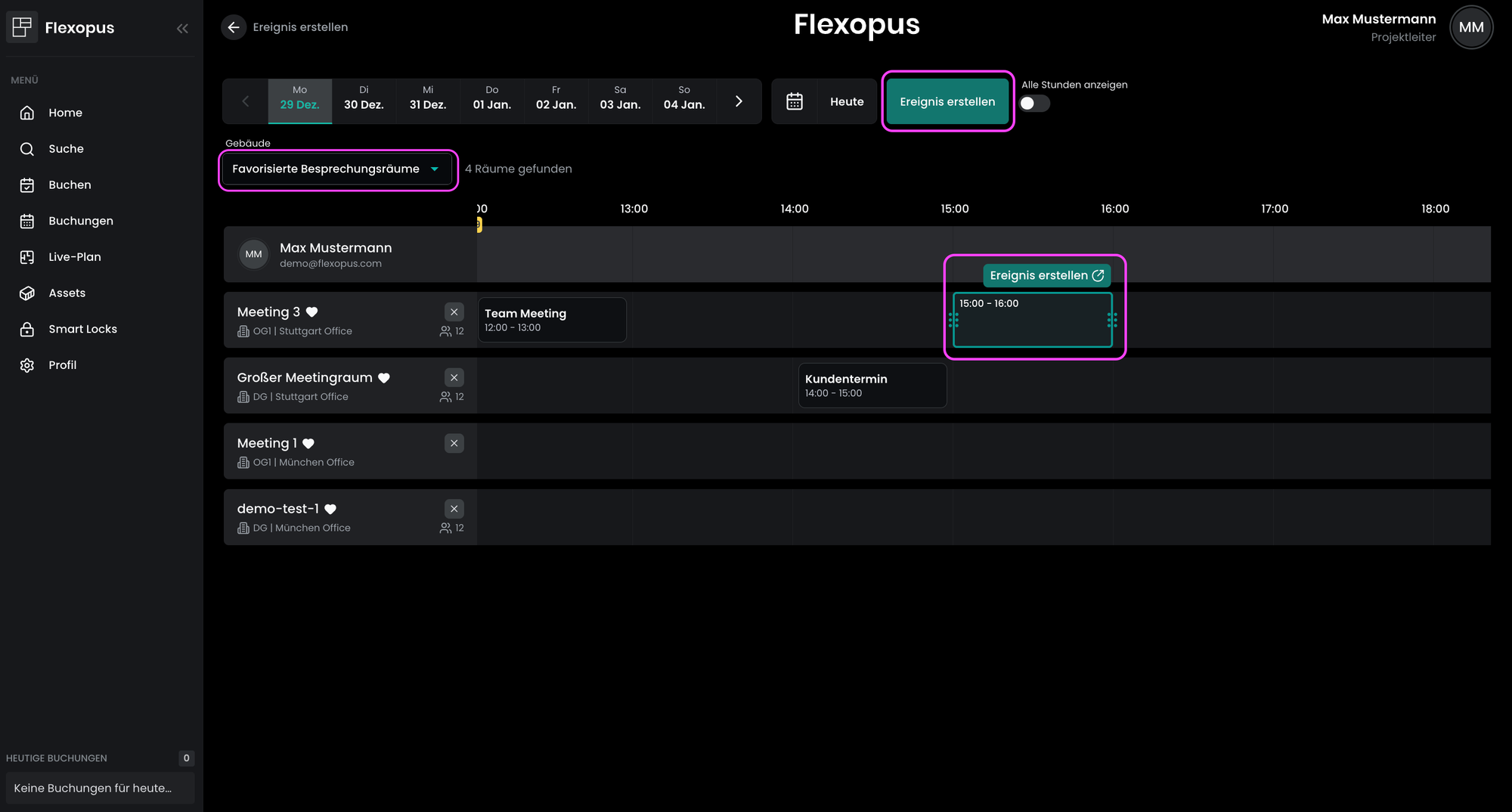Image resolution: width=1512 pixels, height=812 pixels.
Task: Click the teal Ereignis erstellen button
Action: (x=947, y=101)
